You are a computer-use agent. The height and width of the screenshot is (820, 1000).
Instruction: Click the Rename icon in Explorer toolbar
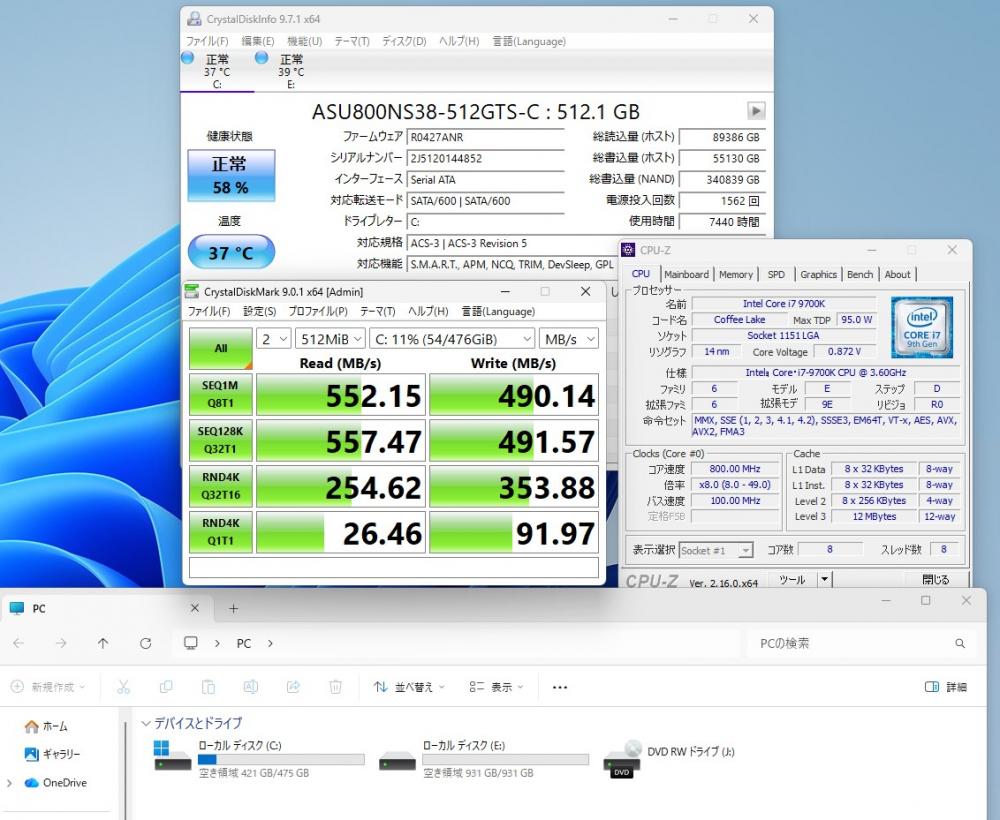(x=251, y=687)
